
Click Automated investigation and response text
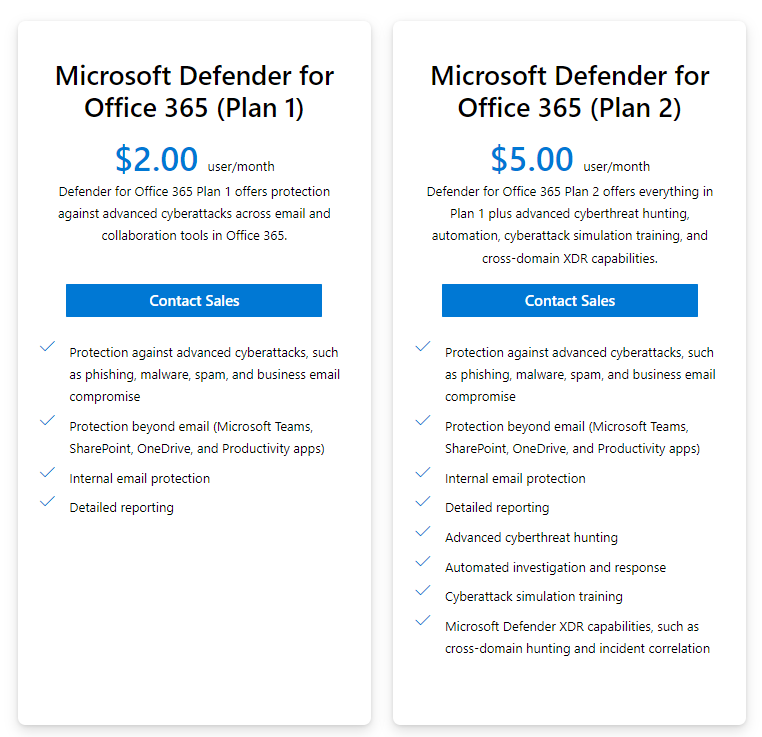click(x=555, y=567)
